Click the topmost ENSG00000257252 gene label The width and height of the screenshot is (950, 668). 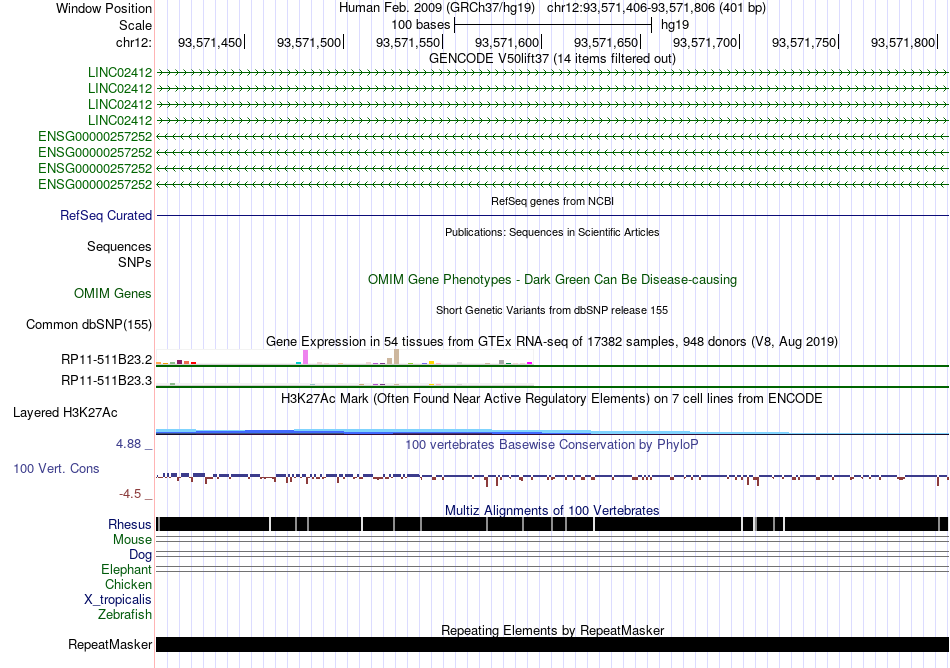(x=95, y=136)
